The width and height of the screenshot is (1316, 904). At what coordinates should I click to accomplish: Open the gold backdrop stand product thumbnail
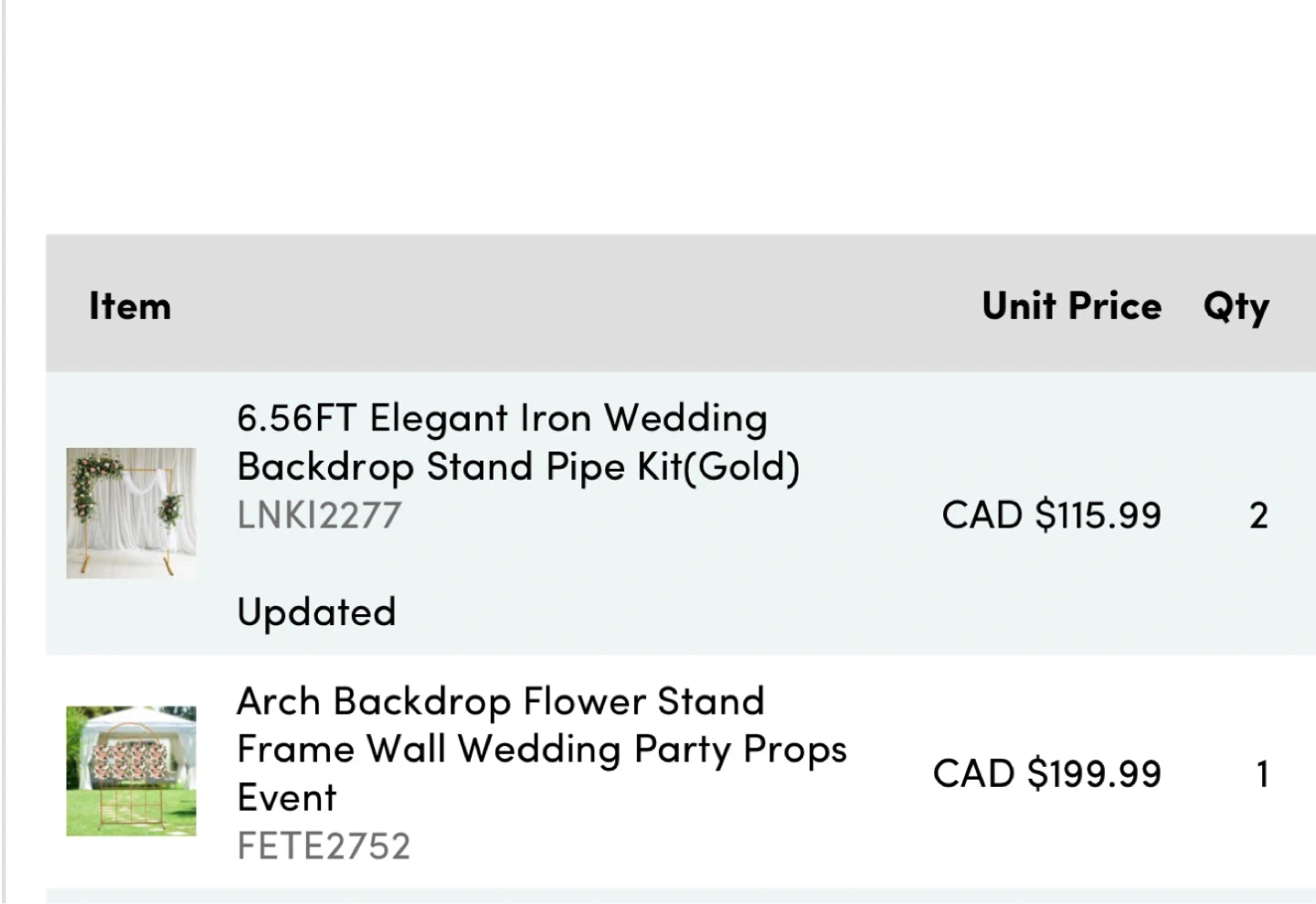pyautogui.click(x=131, y=513)
